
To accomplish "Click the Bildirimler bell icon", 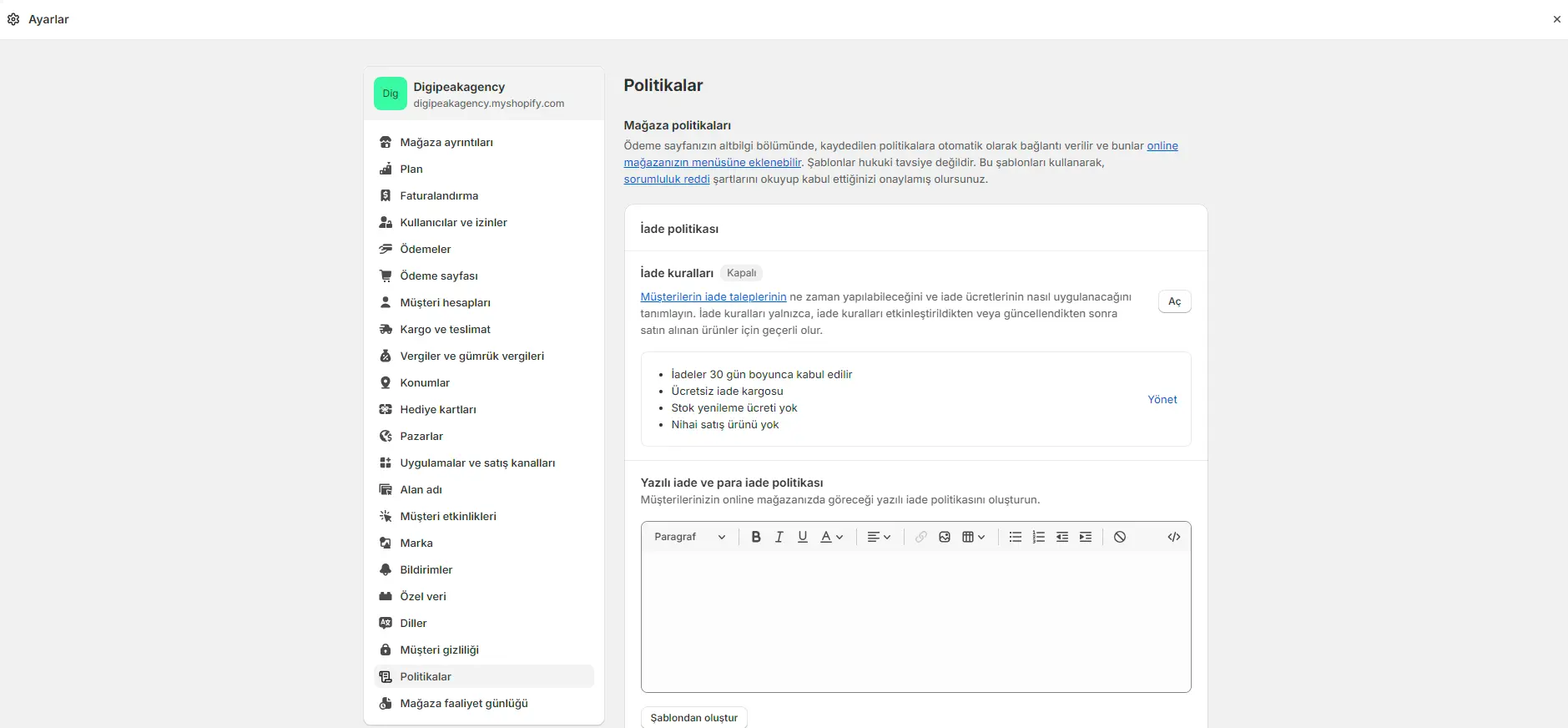I will click(386, 569).
